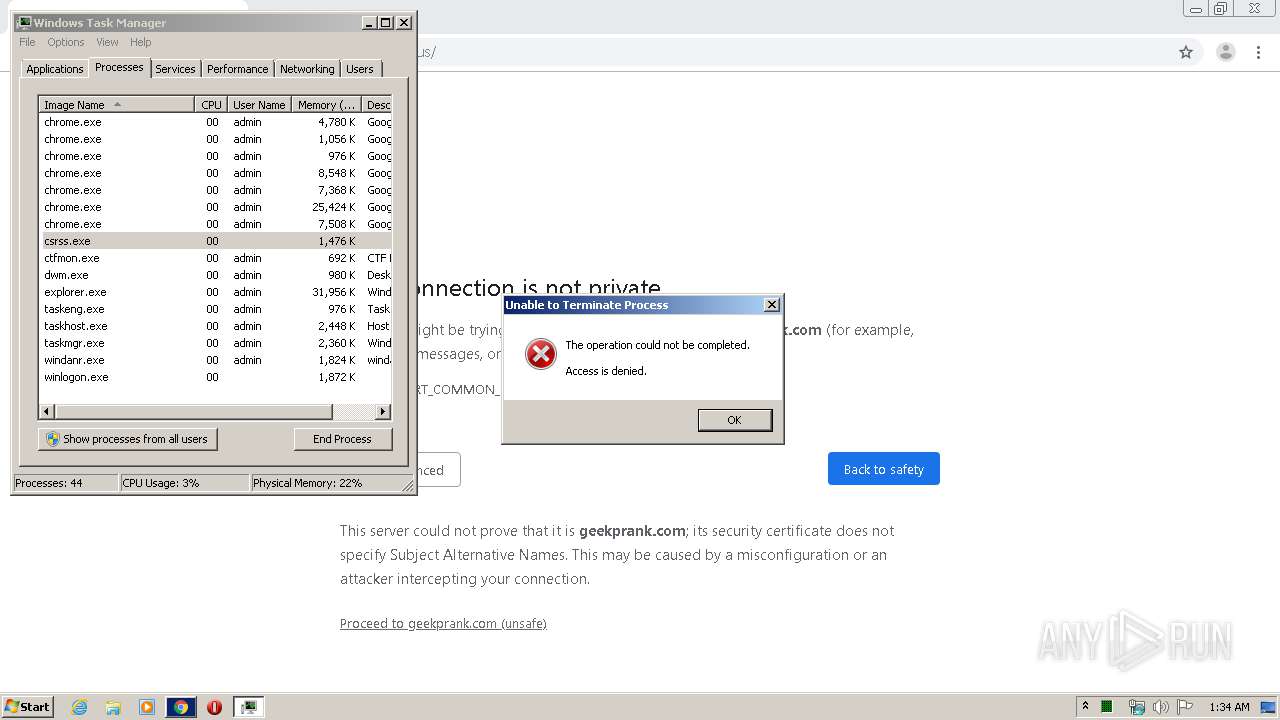Select the taskmgr.exe process
Image resolution: width=1280 pixels, height=720 pixels.
point(215,343)
